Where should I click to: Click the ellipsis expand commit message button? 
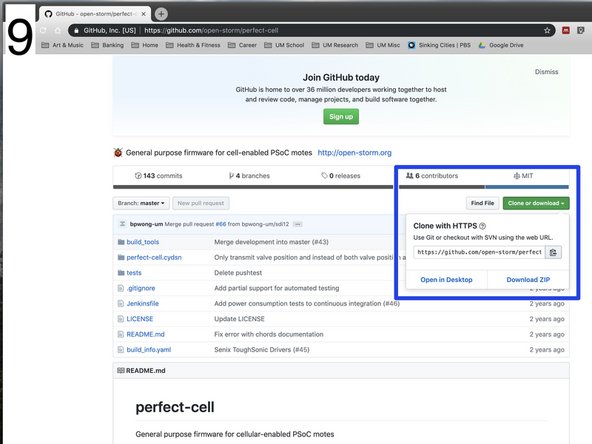(x=298, y=224)
